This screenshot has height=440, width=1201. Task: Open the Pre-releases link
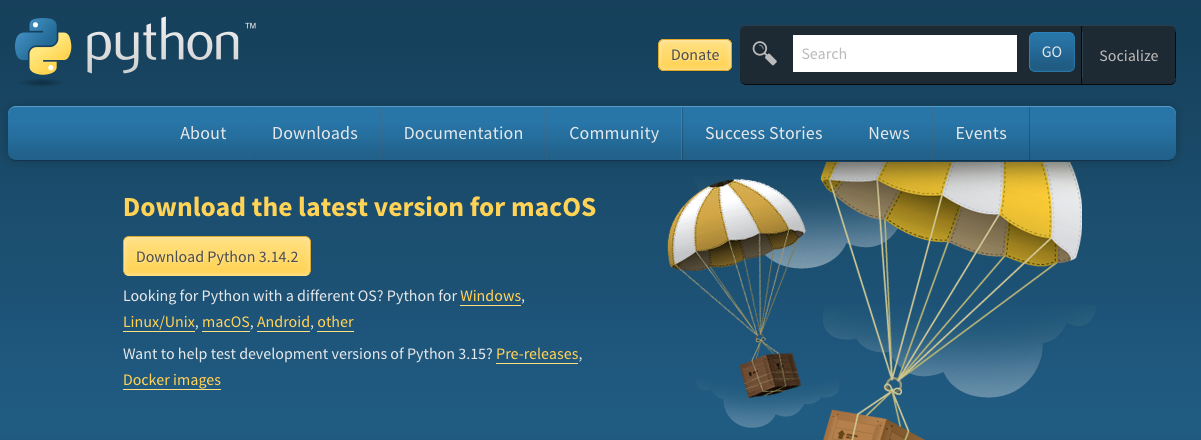537,354
